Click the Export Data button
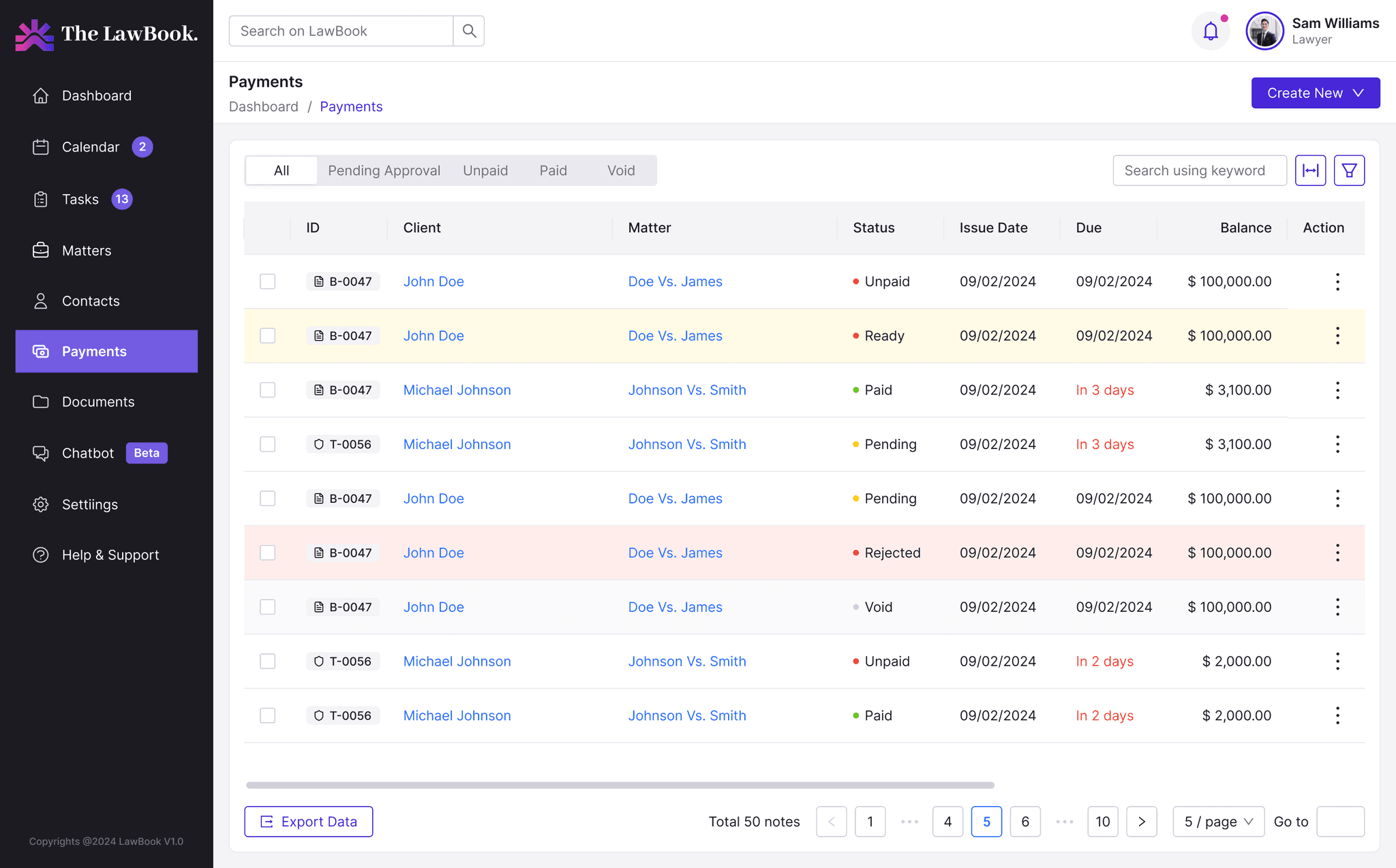This screenshot has width=1396, height=868. coord(309,822)
